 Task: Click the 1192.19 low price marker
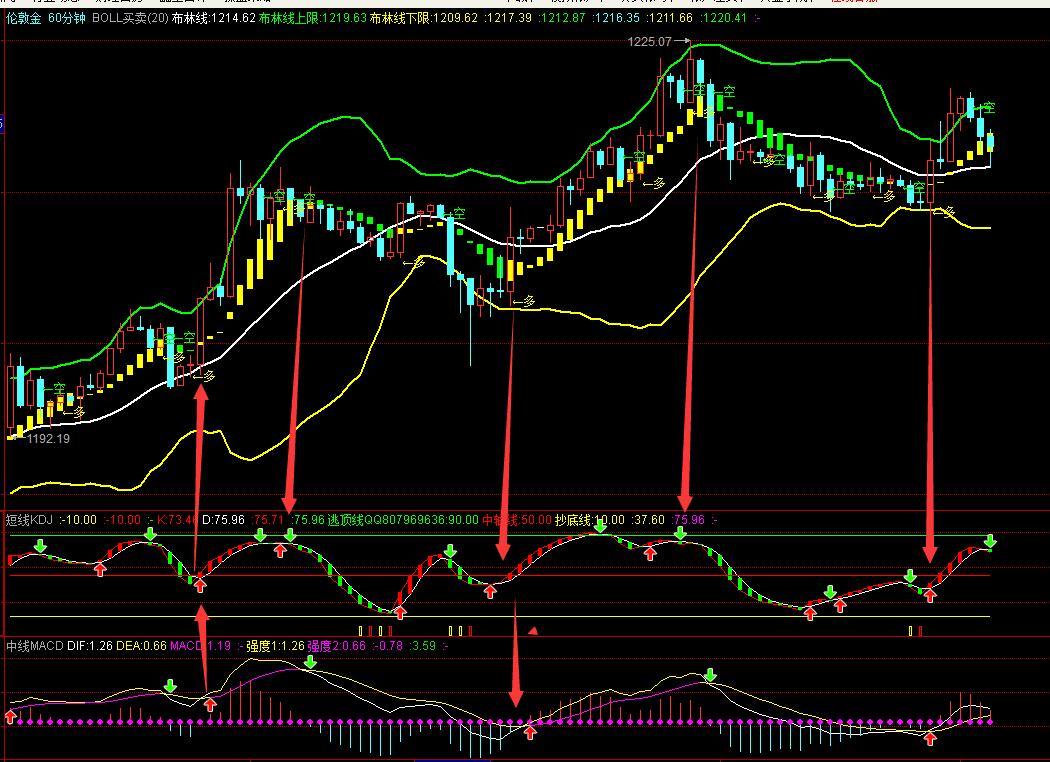tap(48, 439)
